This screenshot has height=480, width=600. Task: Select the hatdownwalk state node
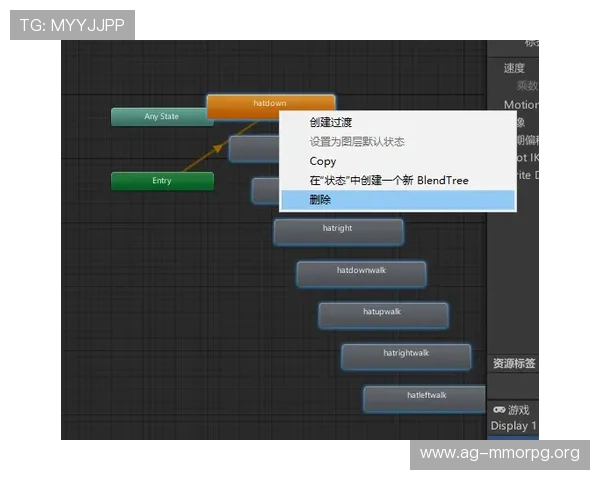[361, 274]
